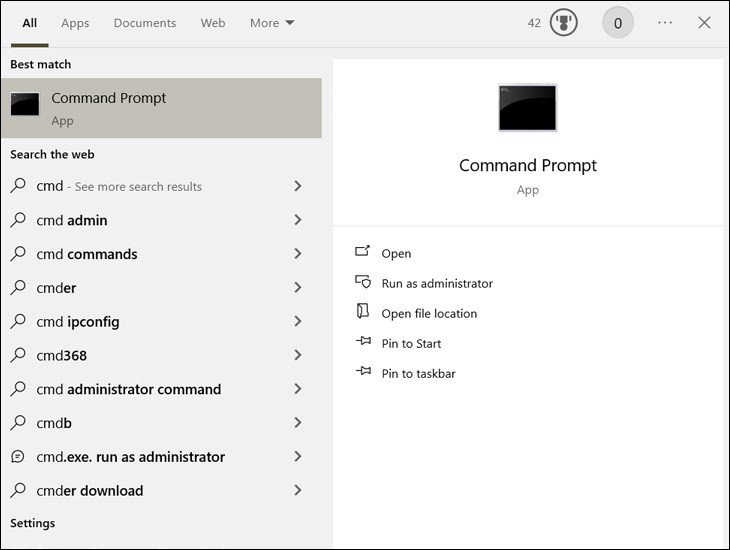This screenshot has width=730, height=550.
Task: Click the circular account avatar showing 0
Action: click(617, 23)
